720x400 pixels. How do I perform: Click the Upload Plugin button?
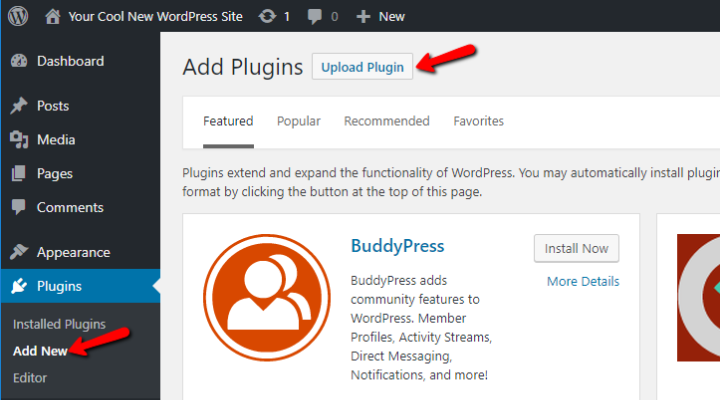pyautogui.click(x=362, y=67)
